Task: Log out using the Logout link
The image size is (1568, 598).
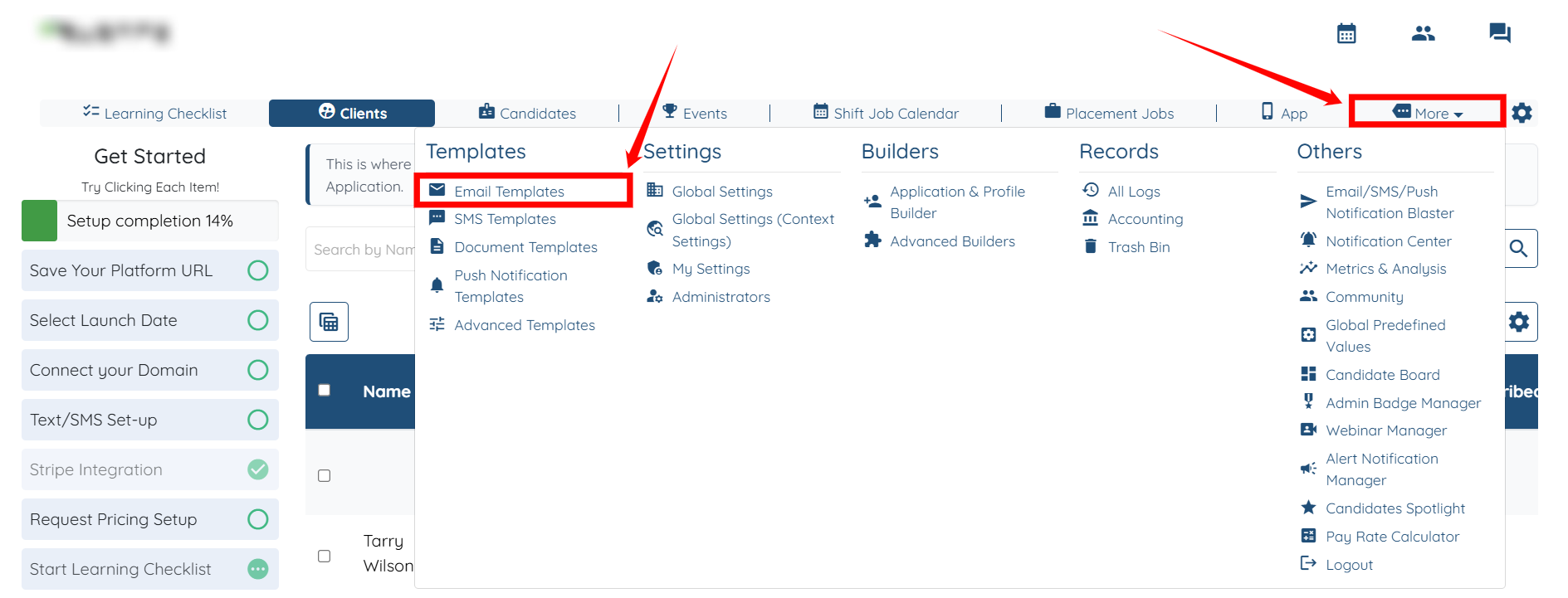Action: coord(1349,565)
